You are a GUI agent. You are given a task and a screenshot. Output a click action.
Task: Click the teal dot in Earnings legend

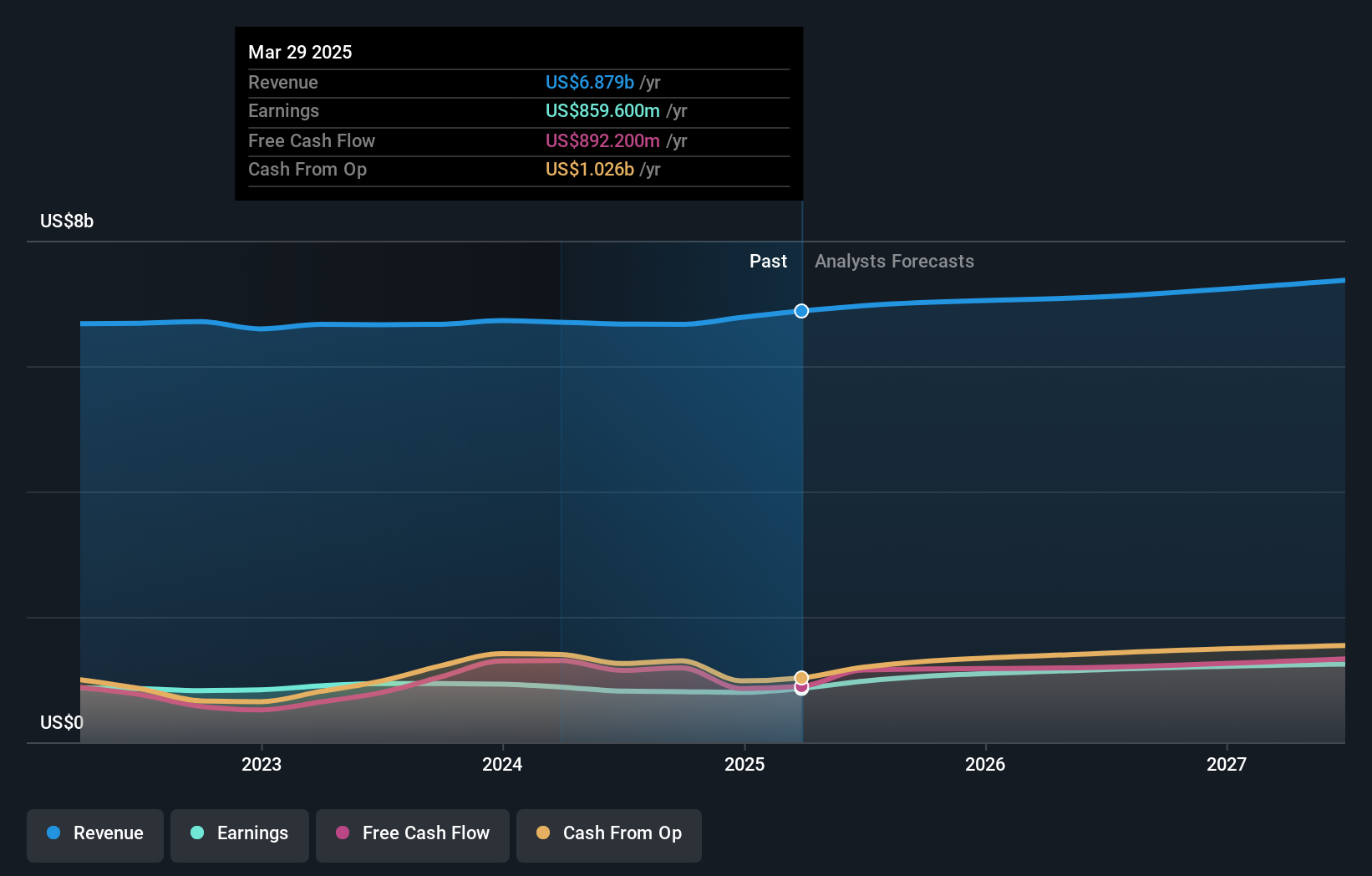click(197, 833)
